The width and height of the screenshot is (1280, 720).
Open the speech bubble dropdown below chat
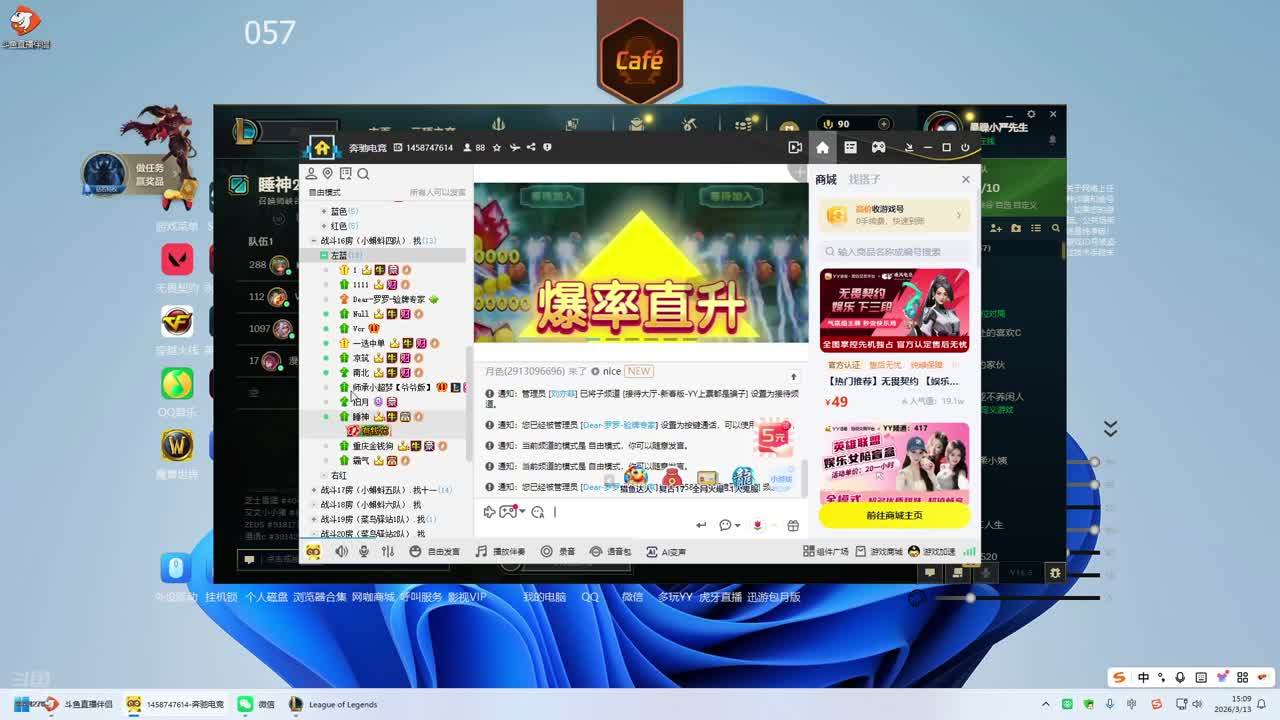pos(729,525)
